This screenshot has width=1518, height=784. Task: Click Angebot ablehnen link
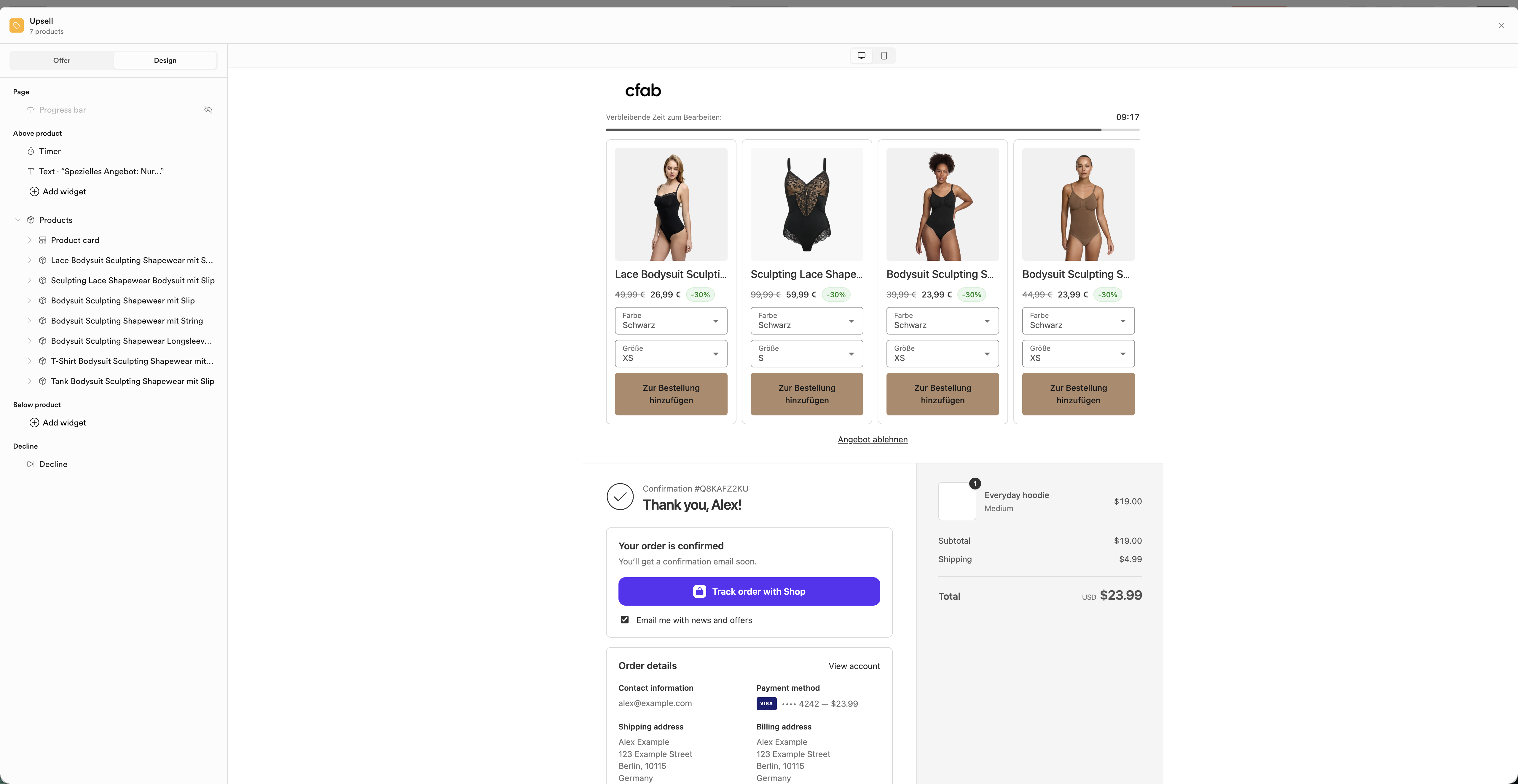[872, 439]
